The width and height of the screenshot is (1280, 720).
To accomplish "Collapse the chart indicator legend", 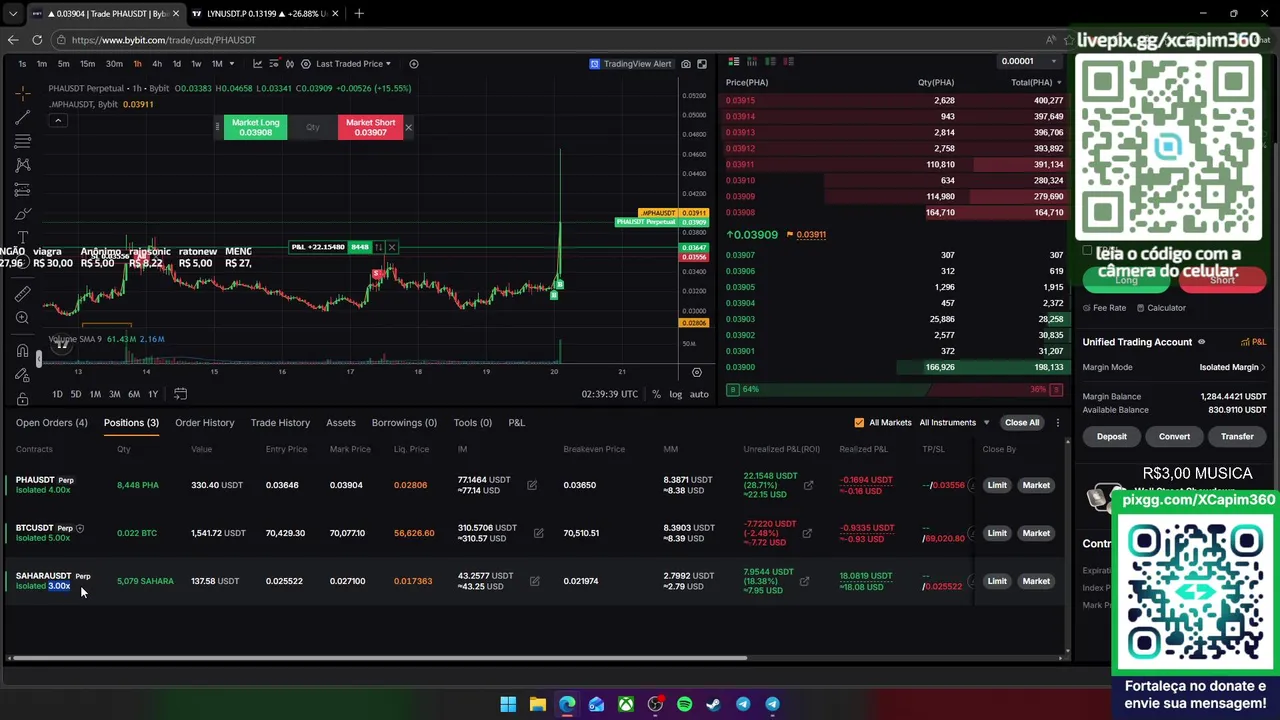I will coord(58,121).
